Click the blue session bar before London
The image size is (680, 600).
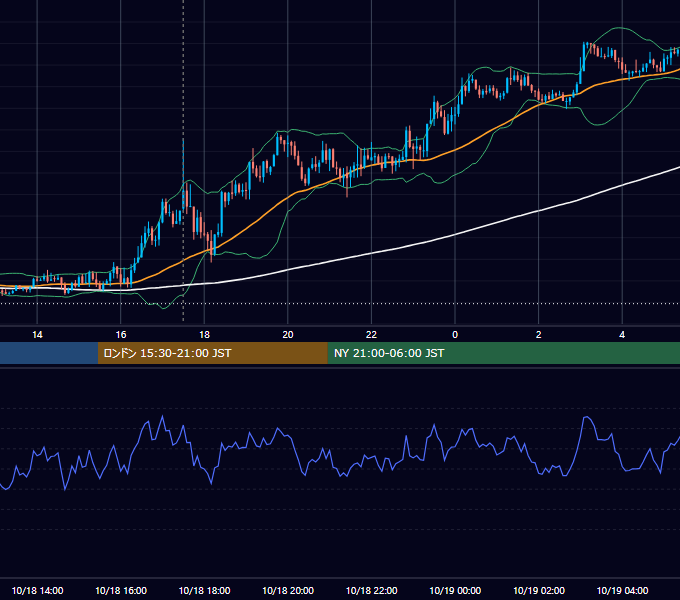click(x=49, y=353)
